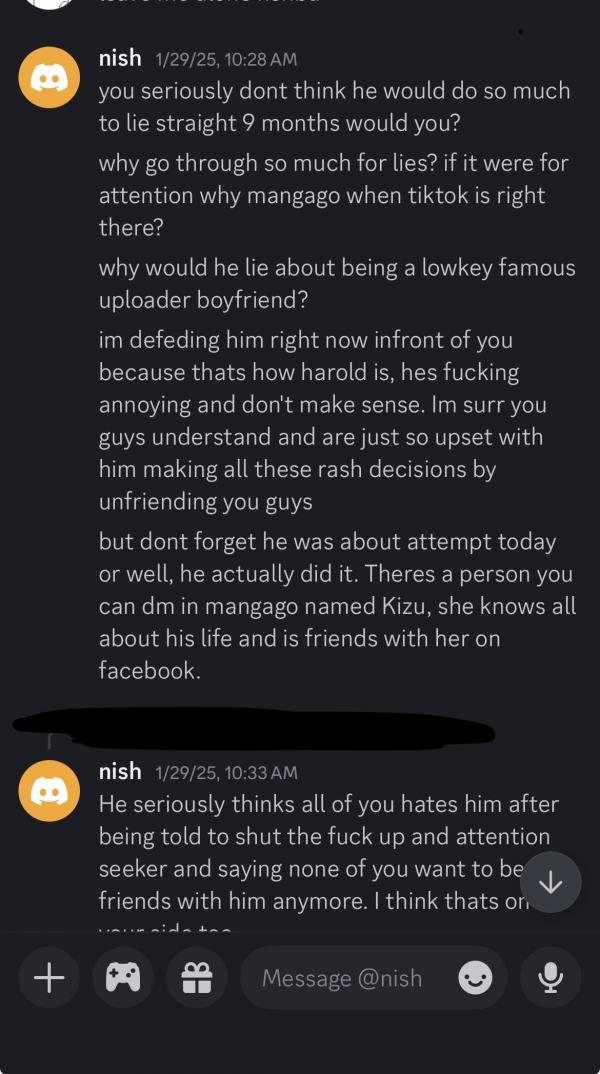
Task: Open the nish username above the 10:28 message
Action: click(120, 59)
